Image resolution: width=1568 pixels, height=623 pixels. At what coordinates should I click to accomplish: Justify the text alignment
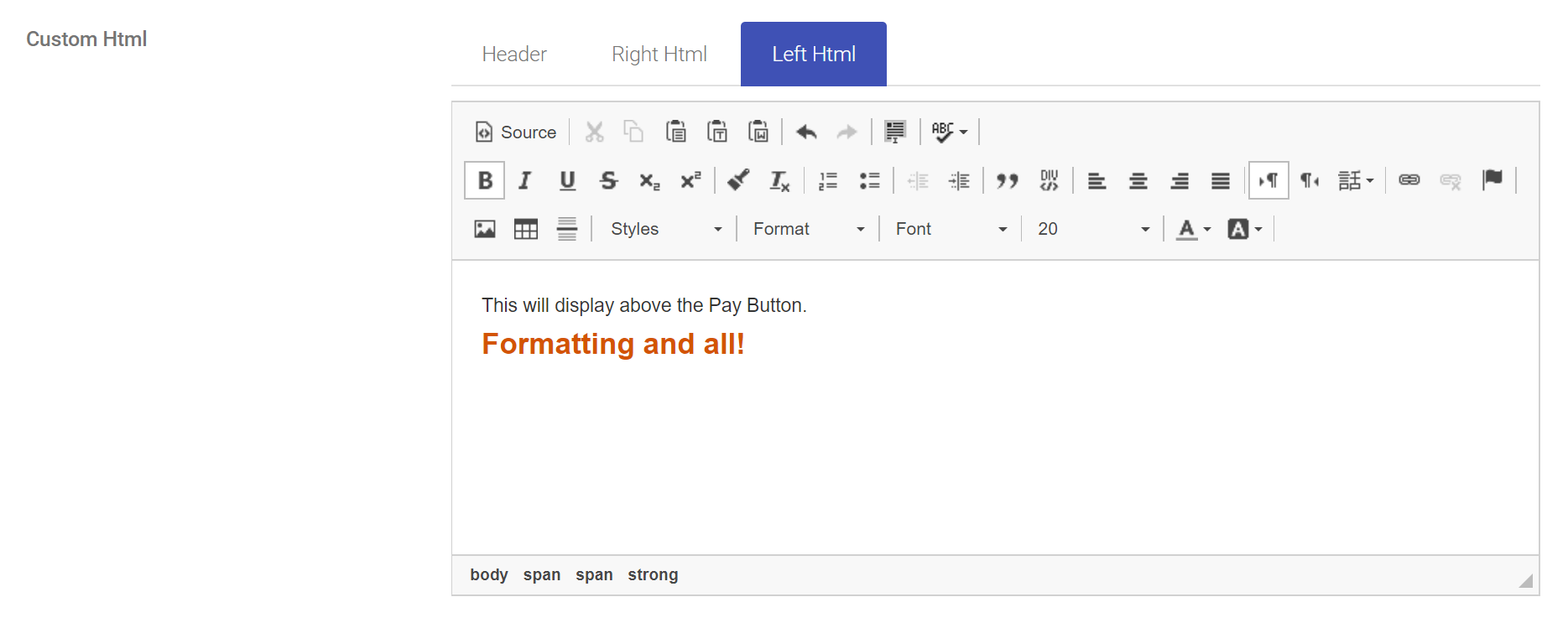coord(1221,180)
